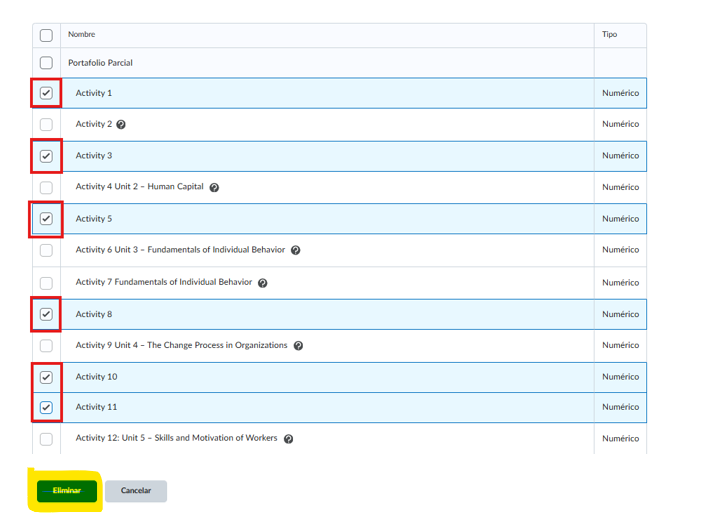
Task: Click help icon next to Activity 7
Action: [x=262, y=283]
